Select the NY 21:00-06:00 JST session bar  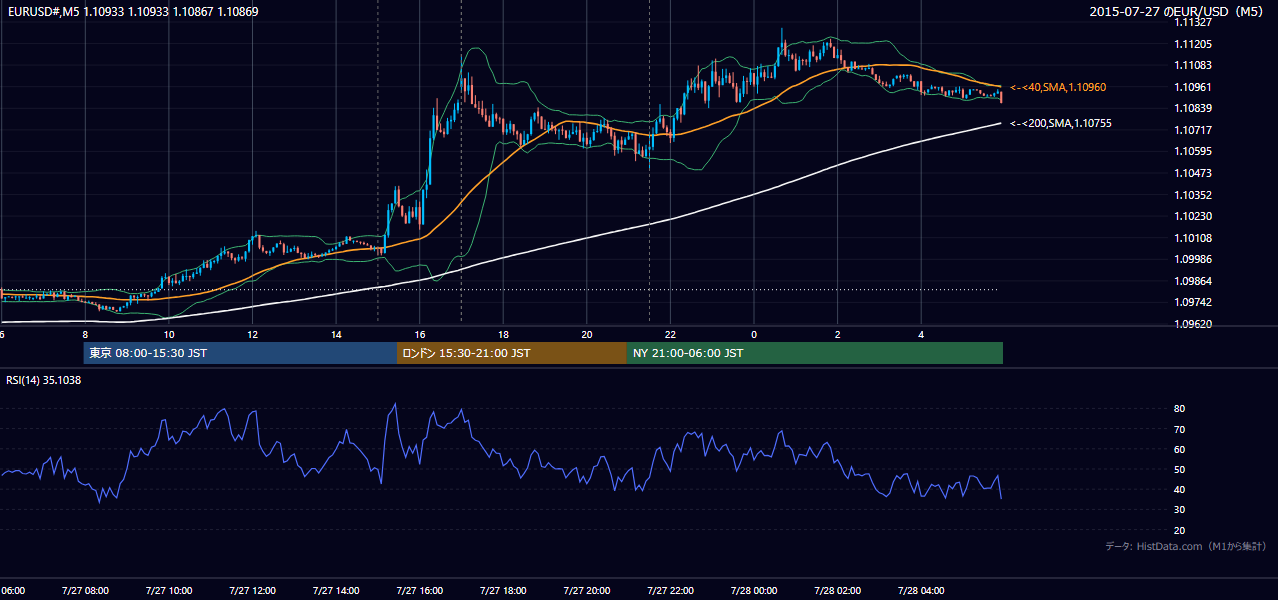click(815, 353)
